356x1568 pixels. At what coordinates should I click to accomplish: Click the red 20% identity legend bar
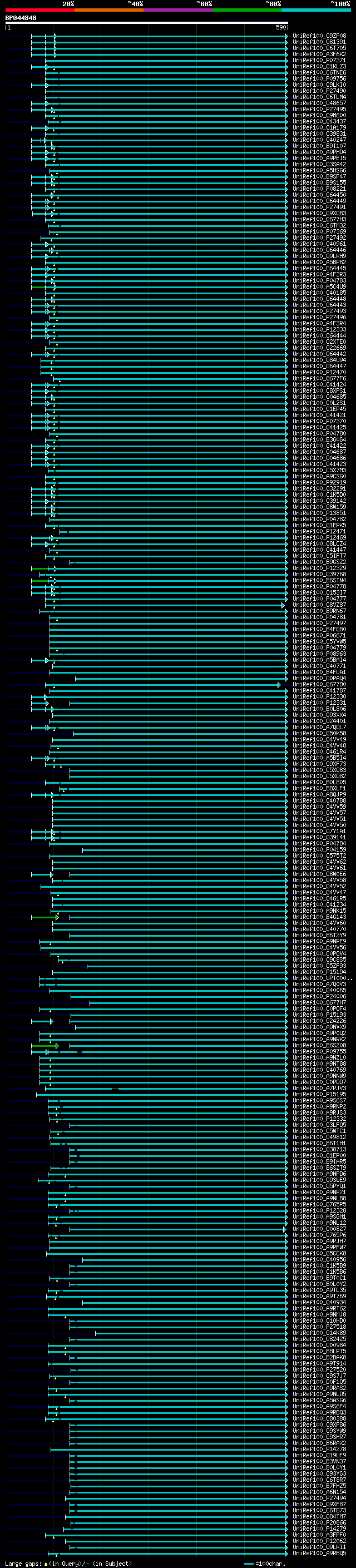click(x=39, y=11)
